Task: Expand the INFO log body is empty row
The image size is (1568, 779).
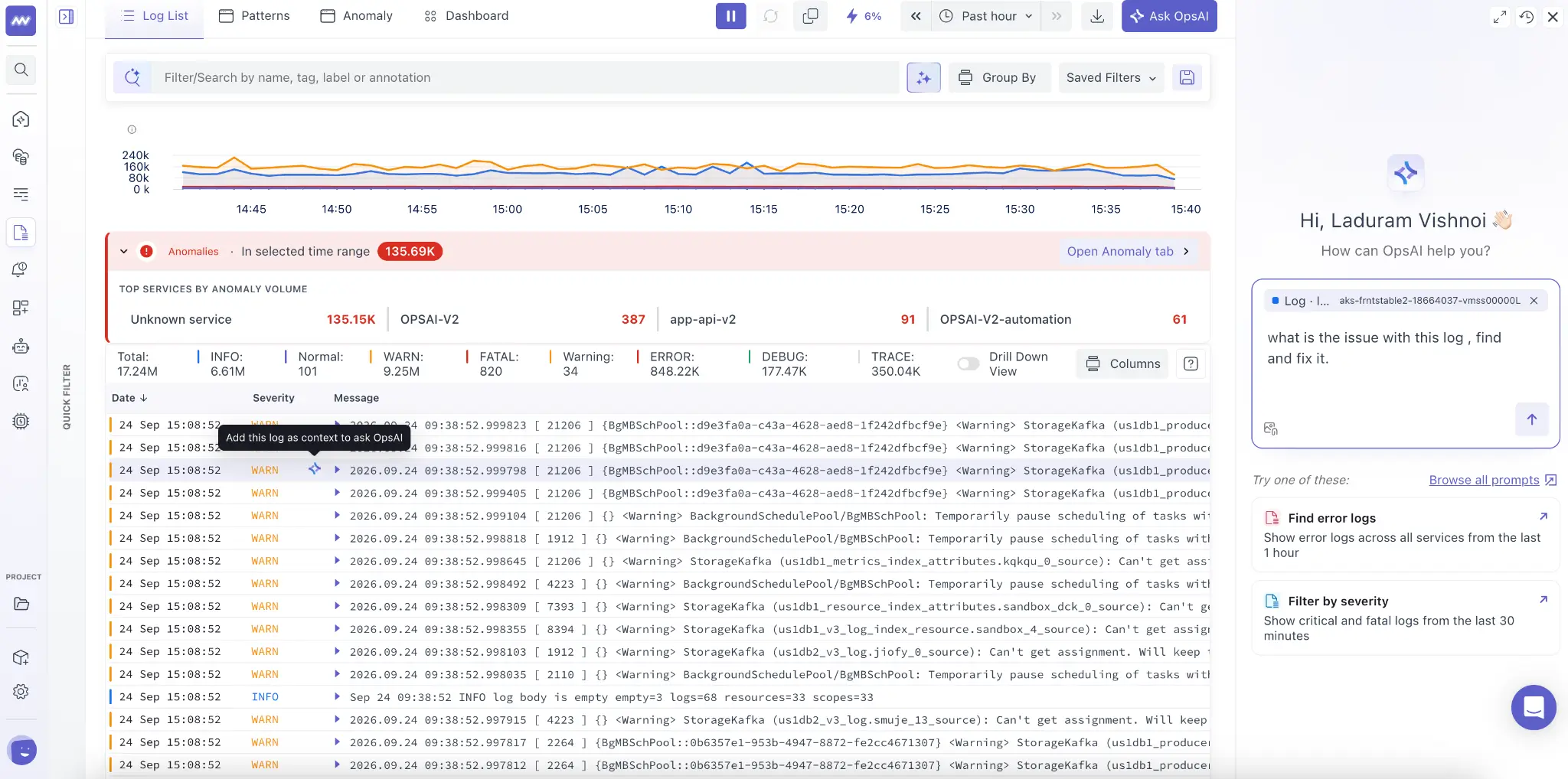Action: 337,696
